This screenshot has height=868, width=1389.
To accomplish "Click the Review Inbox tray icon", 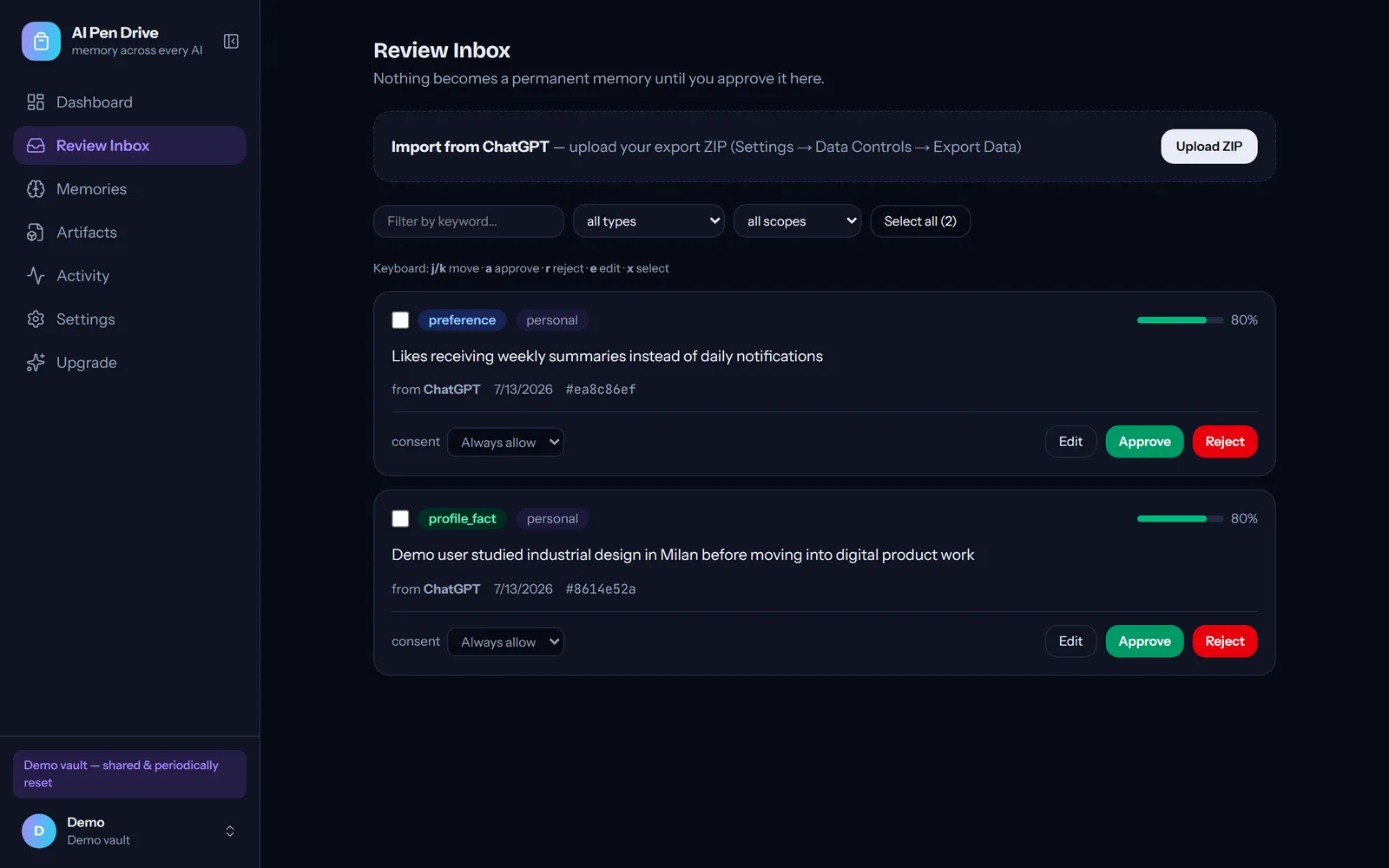I will [x=36, y=146].
